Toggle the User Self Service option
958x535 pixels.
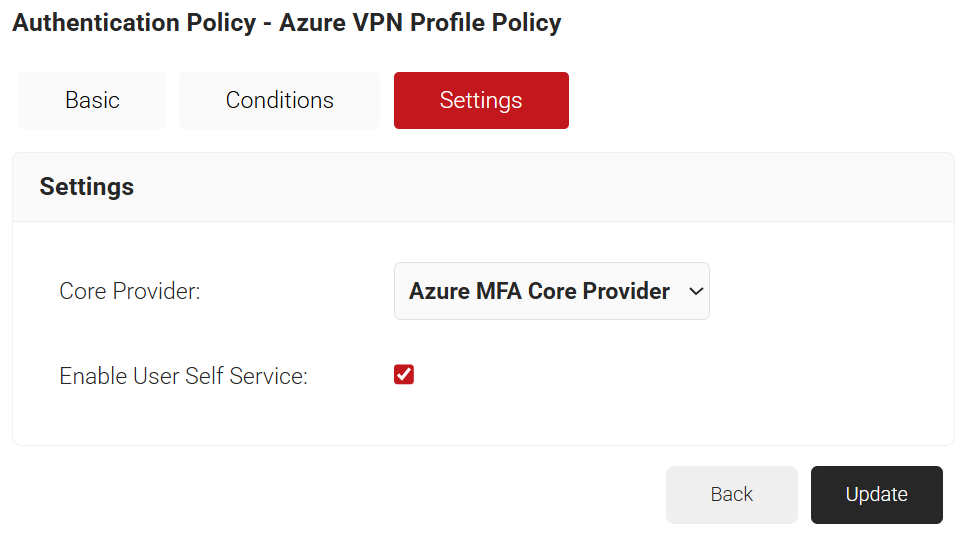point(404,375)
